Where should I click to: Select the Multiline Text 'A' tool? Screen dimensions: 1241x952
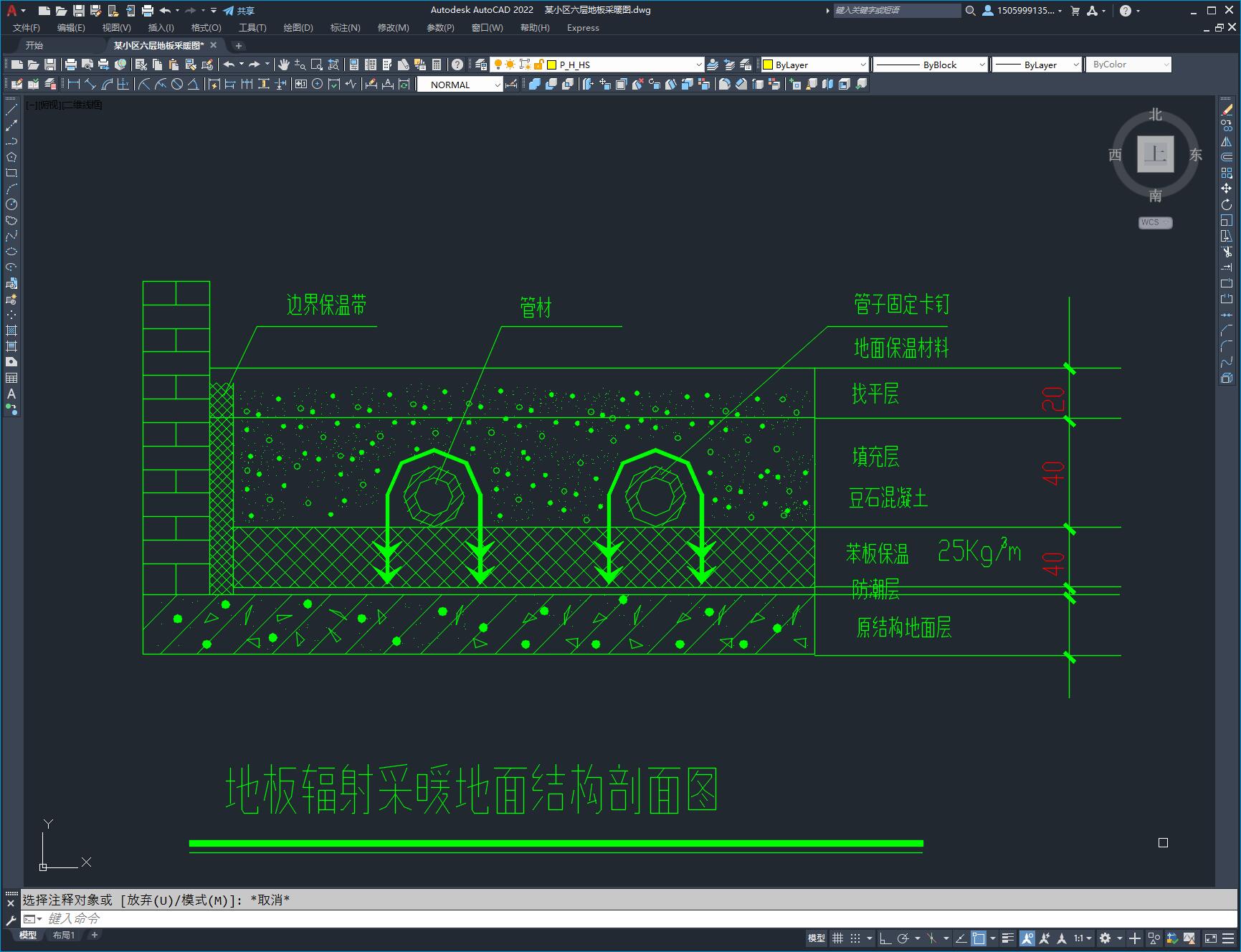(x=11, y=394)
